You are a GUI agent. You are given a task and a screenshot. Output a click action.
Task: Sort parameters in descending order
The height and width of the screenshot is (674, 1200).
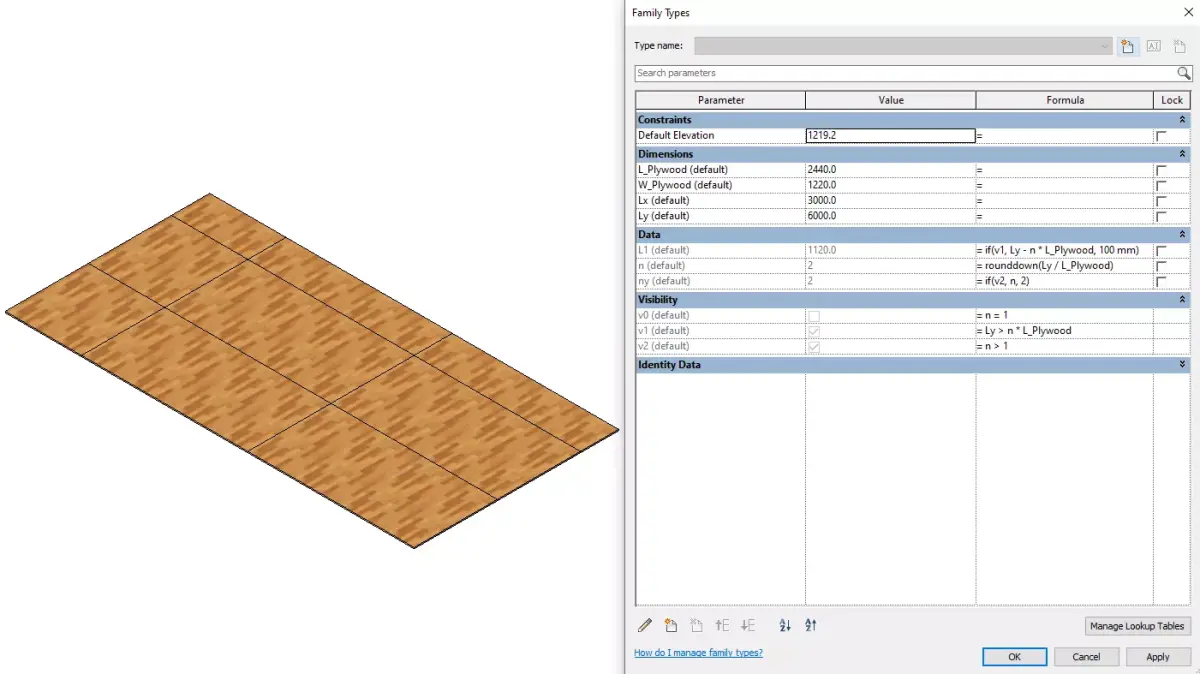[810, 625]
